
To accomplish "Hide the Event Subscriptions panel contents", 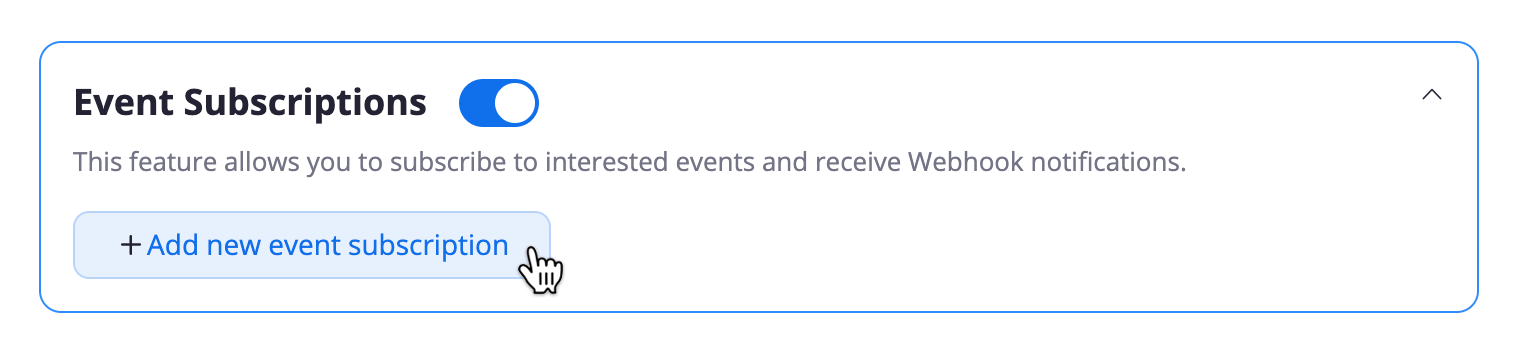I will (x=1432, y=95).
